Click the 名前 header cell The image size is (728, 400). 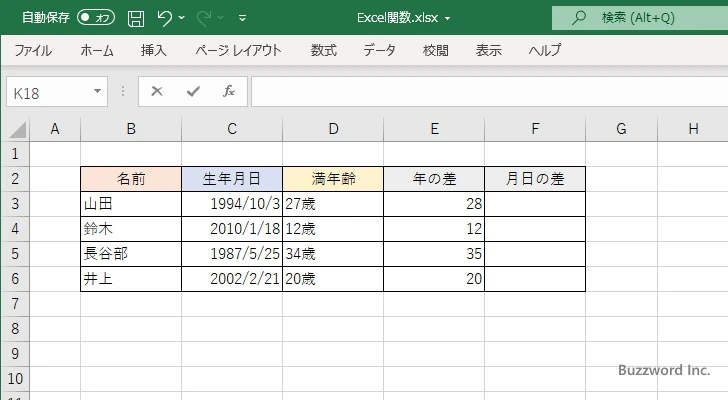[x=131, y=179]
